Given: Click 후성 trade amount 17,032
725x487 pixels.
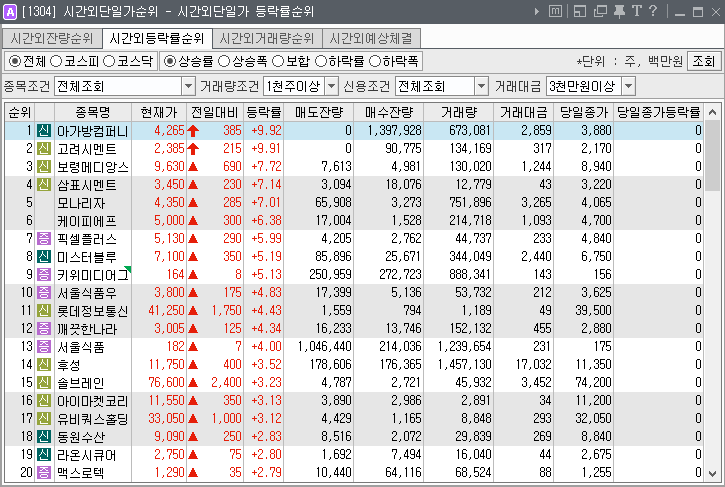Looking at the screenshot, I should 534,365.
